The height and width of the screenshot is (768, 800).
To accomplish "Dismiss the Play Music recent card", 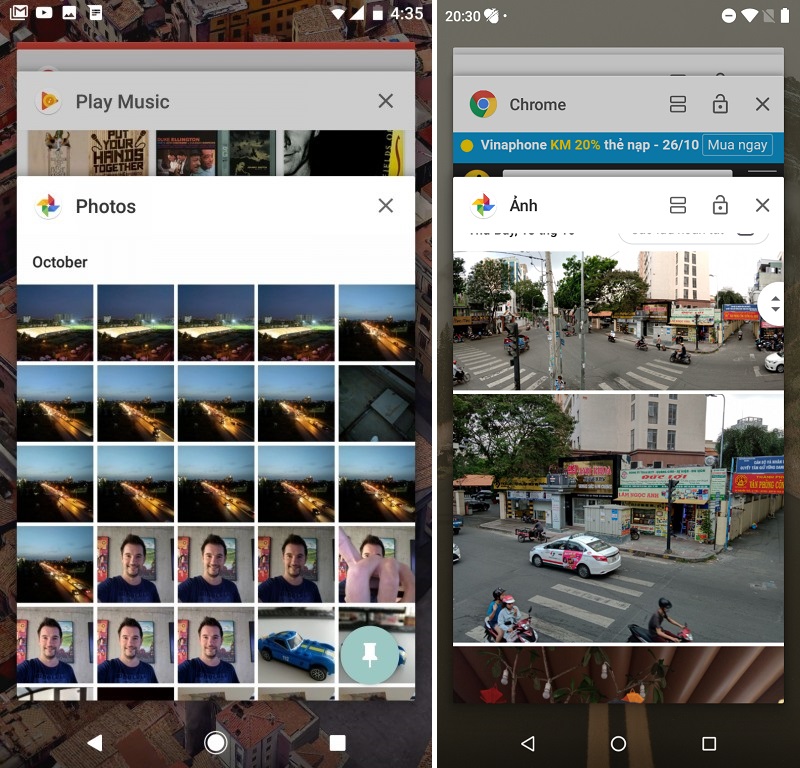I will tap(386, 101).
